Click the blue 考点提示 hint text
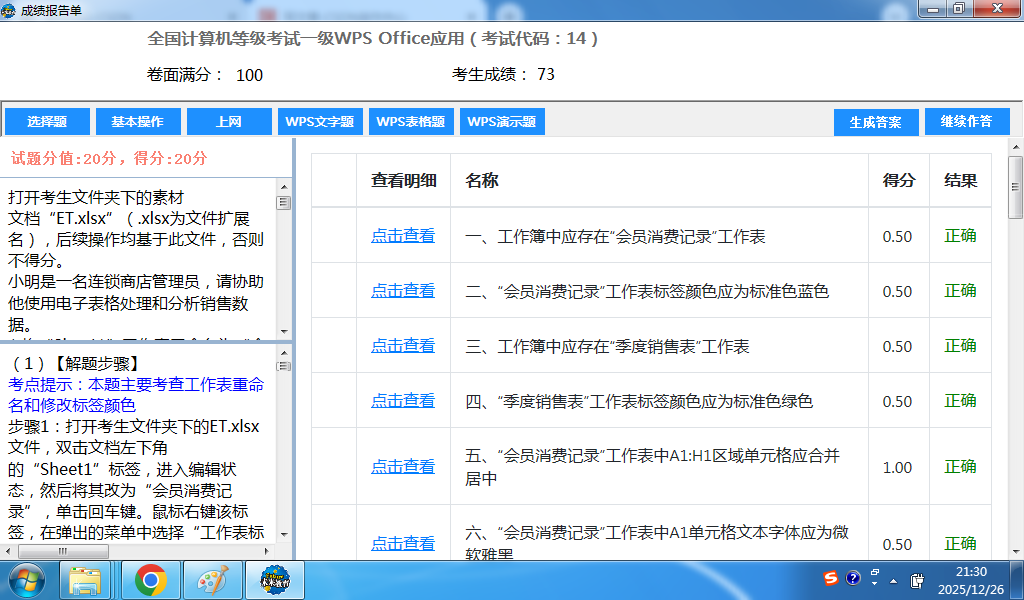This screenshot has width=1024, height=600. pos(136,394)
